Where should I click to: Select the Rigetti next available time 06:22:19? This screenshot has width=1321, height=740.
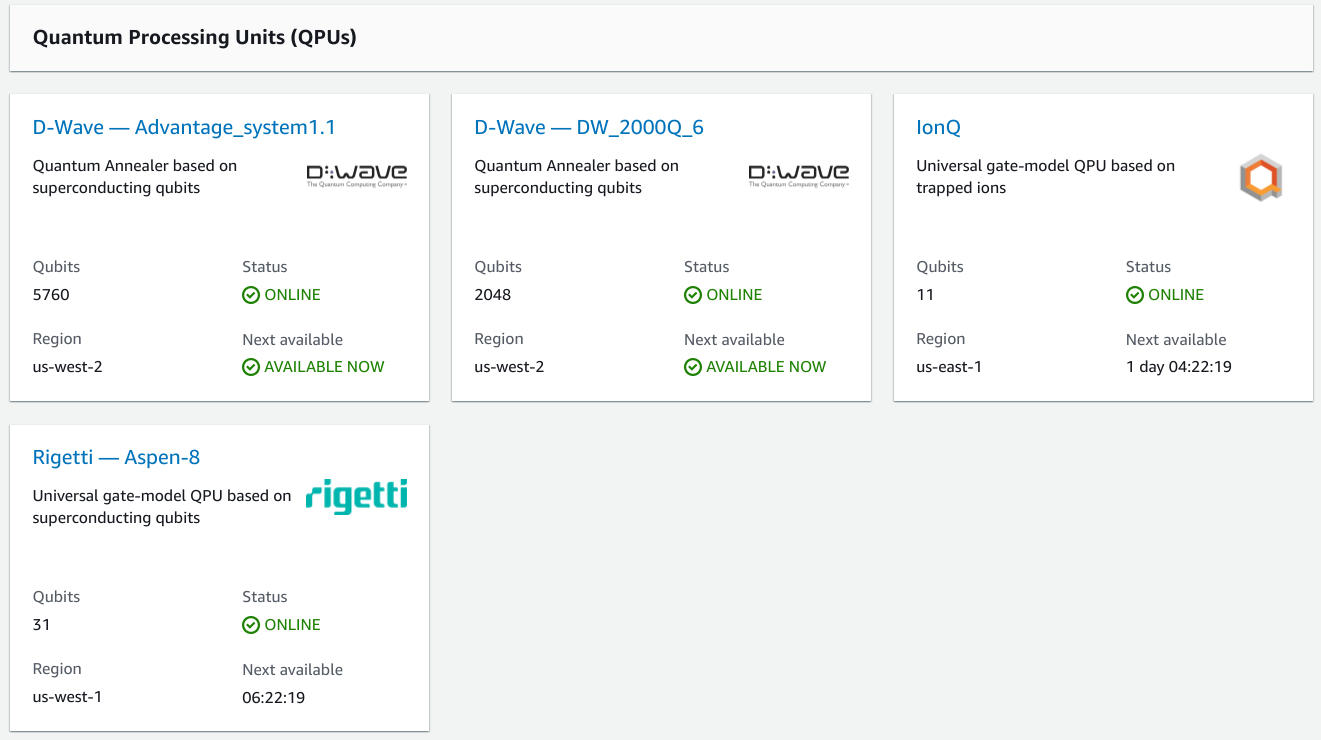tap(274, 697)
